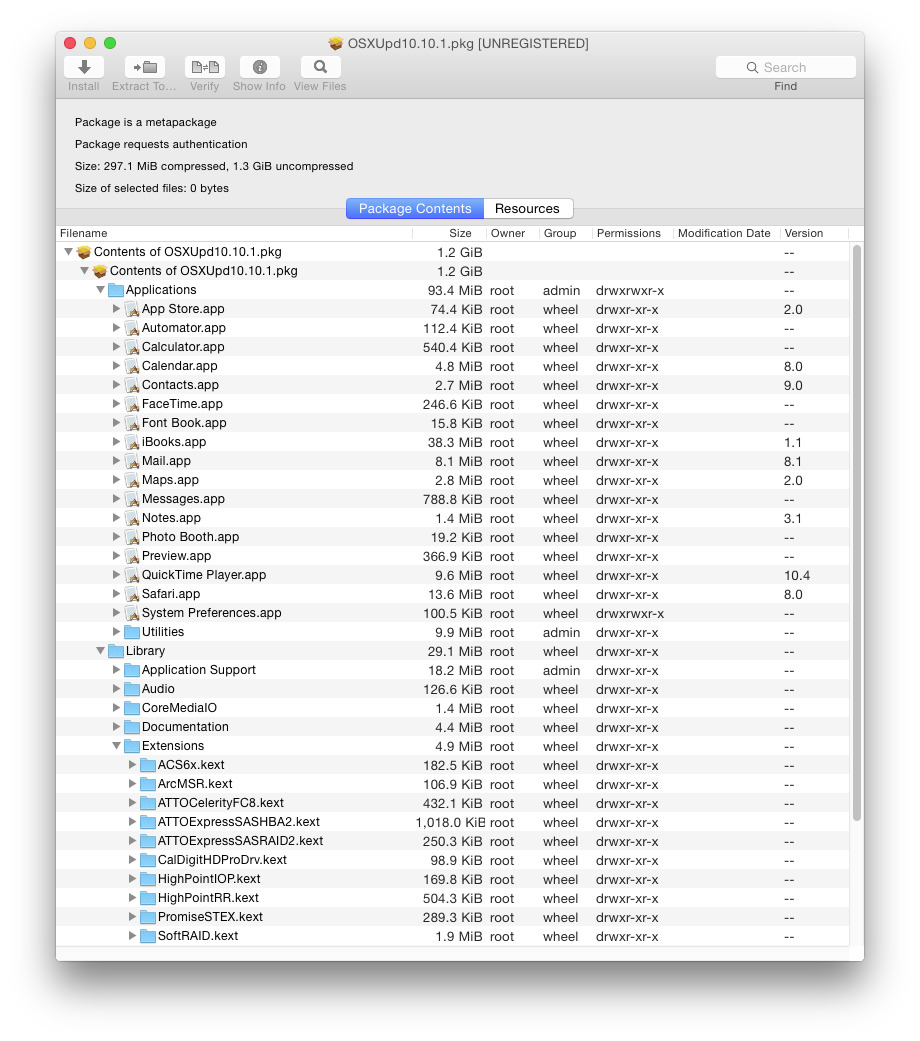
Task: Click the Preview.app icon
Action: point(132,556)
